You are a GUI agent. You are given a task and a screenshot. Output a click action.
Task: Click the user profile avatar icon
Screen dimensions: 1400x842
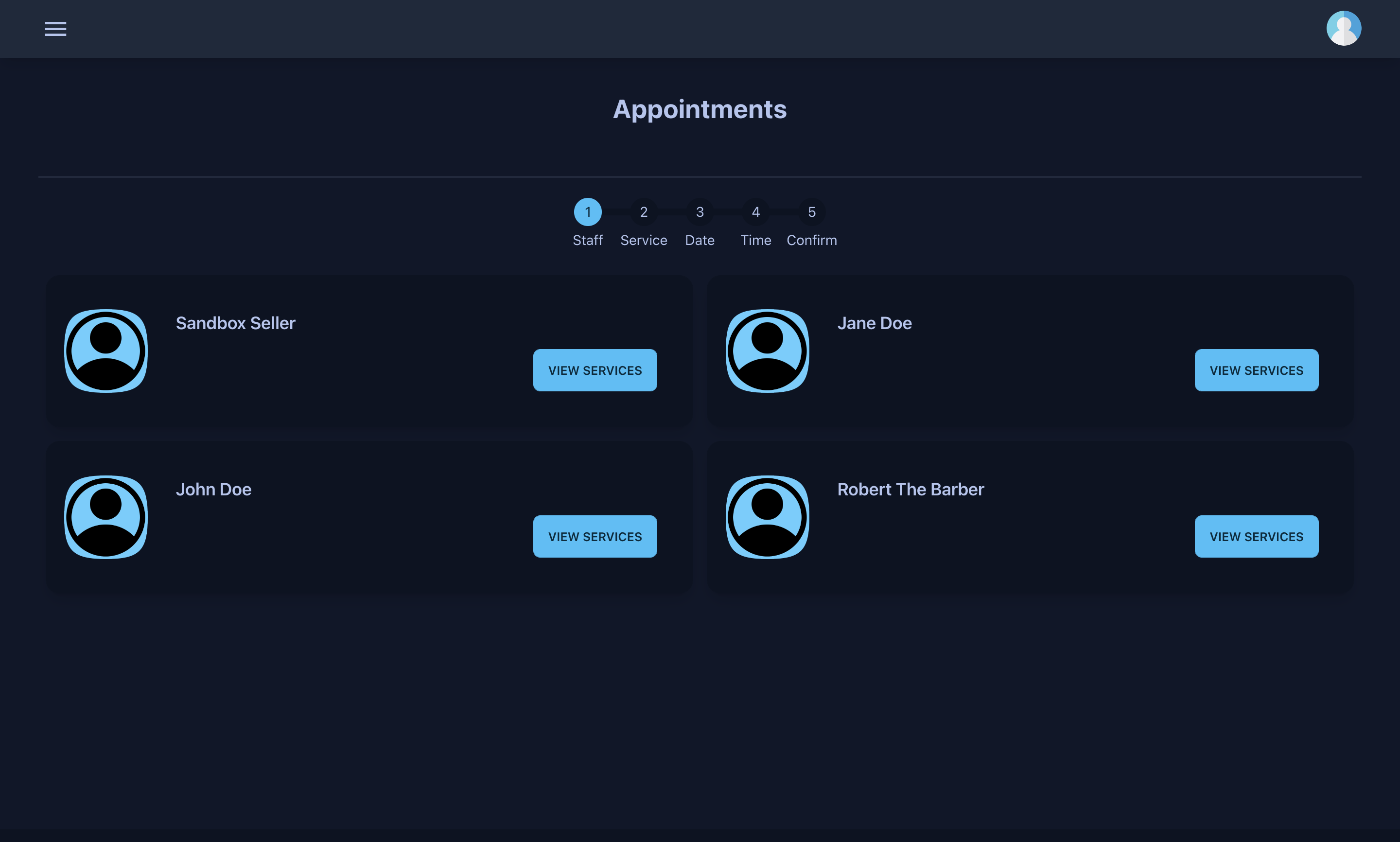coord(1343,28)
